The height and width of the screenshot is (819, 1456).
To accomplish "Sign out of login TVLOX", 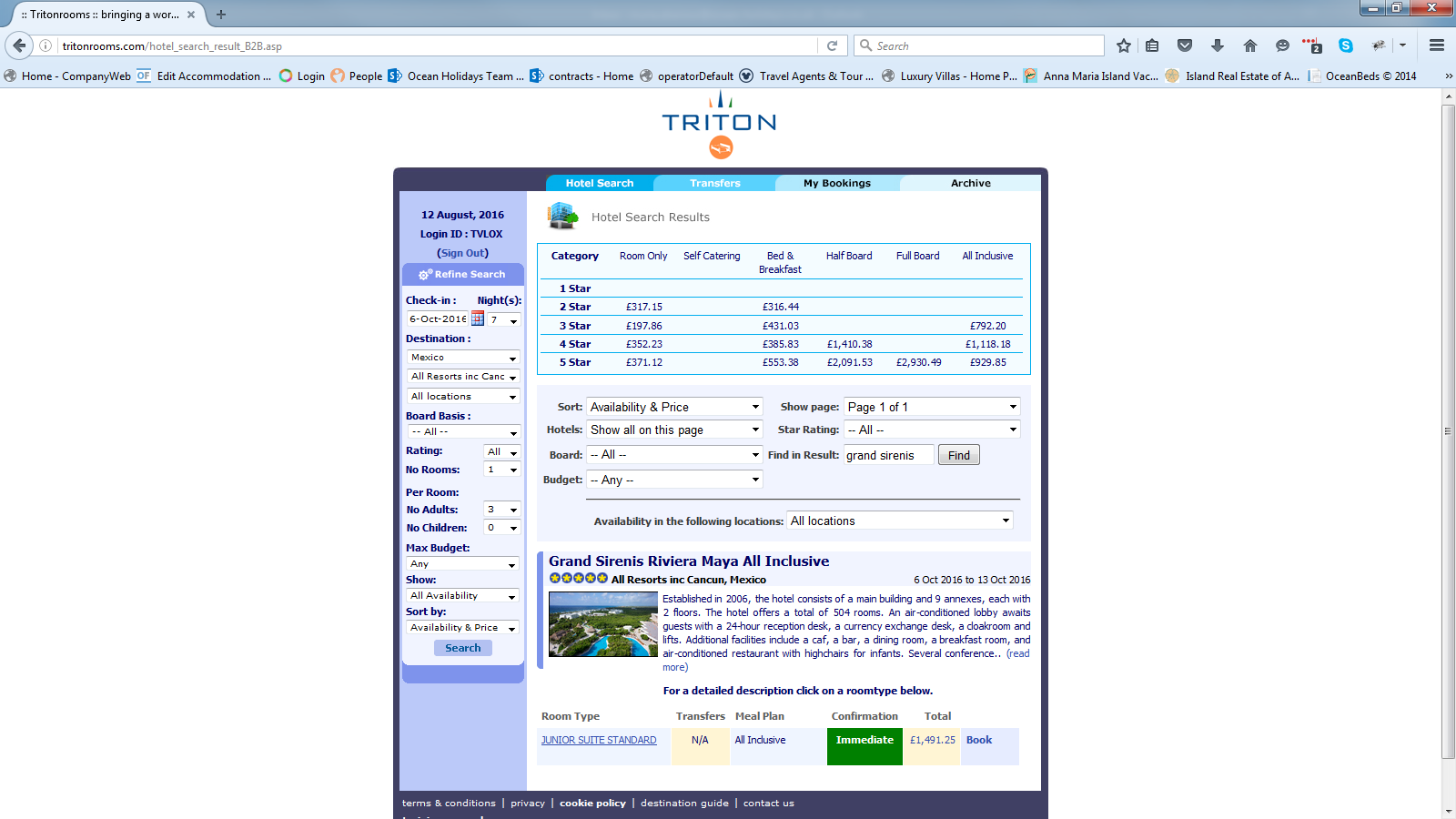I will coord(463,253).
